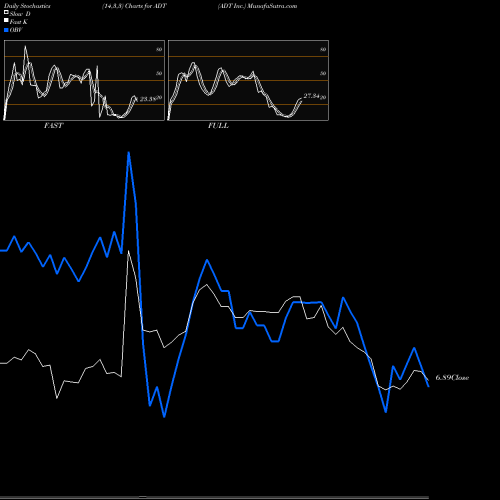This screenshot has height=500, width=500.
Task: Click the 'Fast K' legend text
Action: tap(19, 22)
